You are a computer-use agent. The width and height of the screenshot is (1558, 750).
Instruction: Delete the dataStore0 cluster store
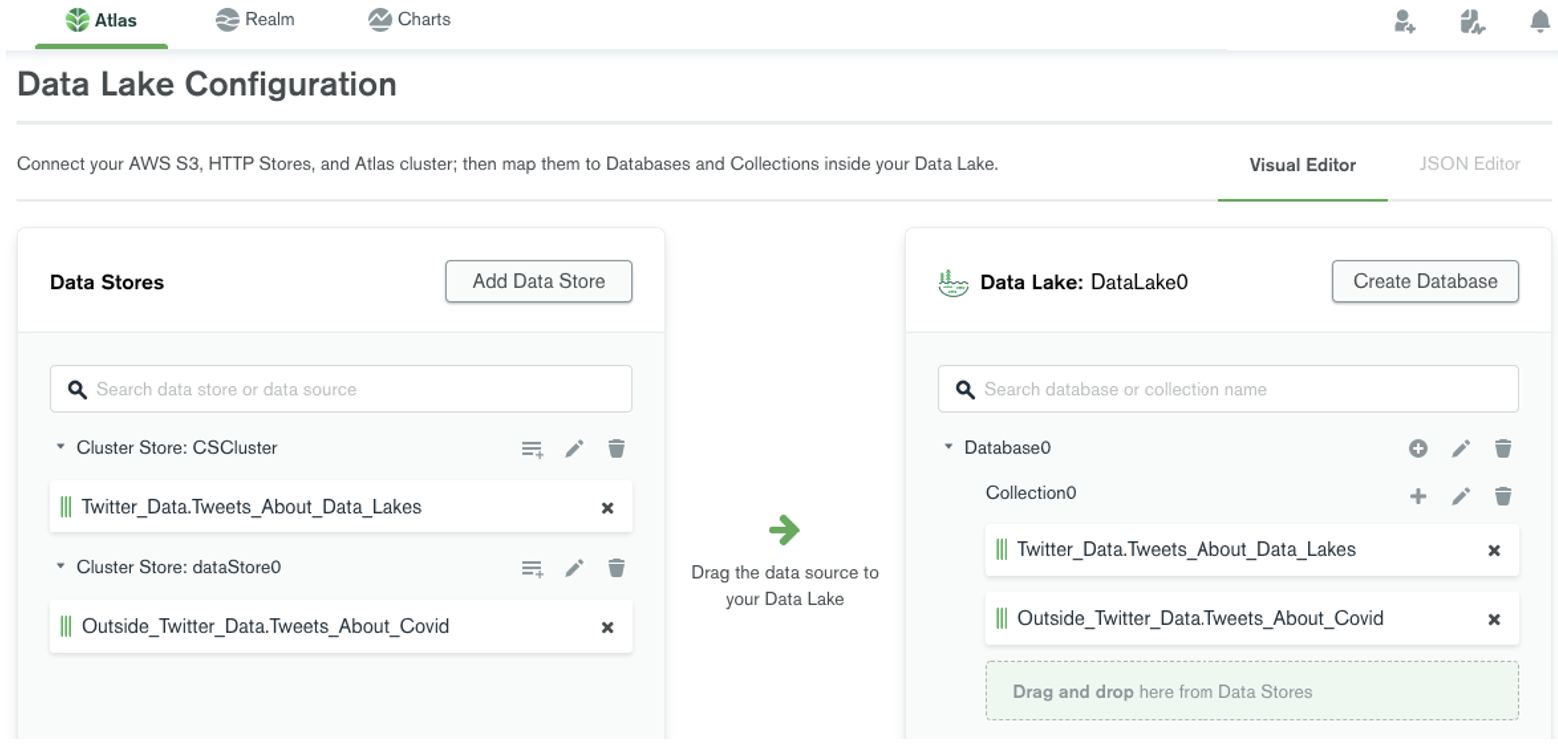pyautogui.click(x=616, y=568)
